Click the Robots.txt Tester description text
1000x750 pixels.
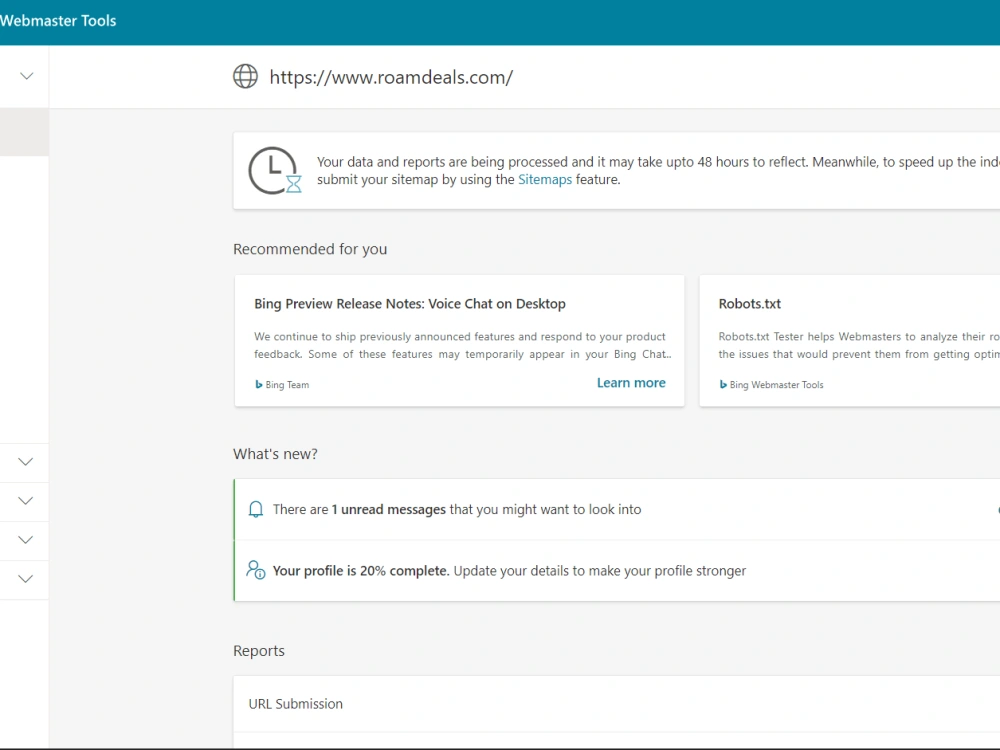(x=859, y=345)
